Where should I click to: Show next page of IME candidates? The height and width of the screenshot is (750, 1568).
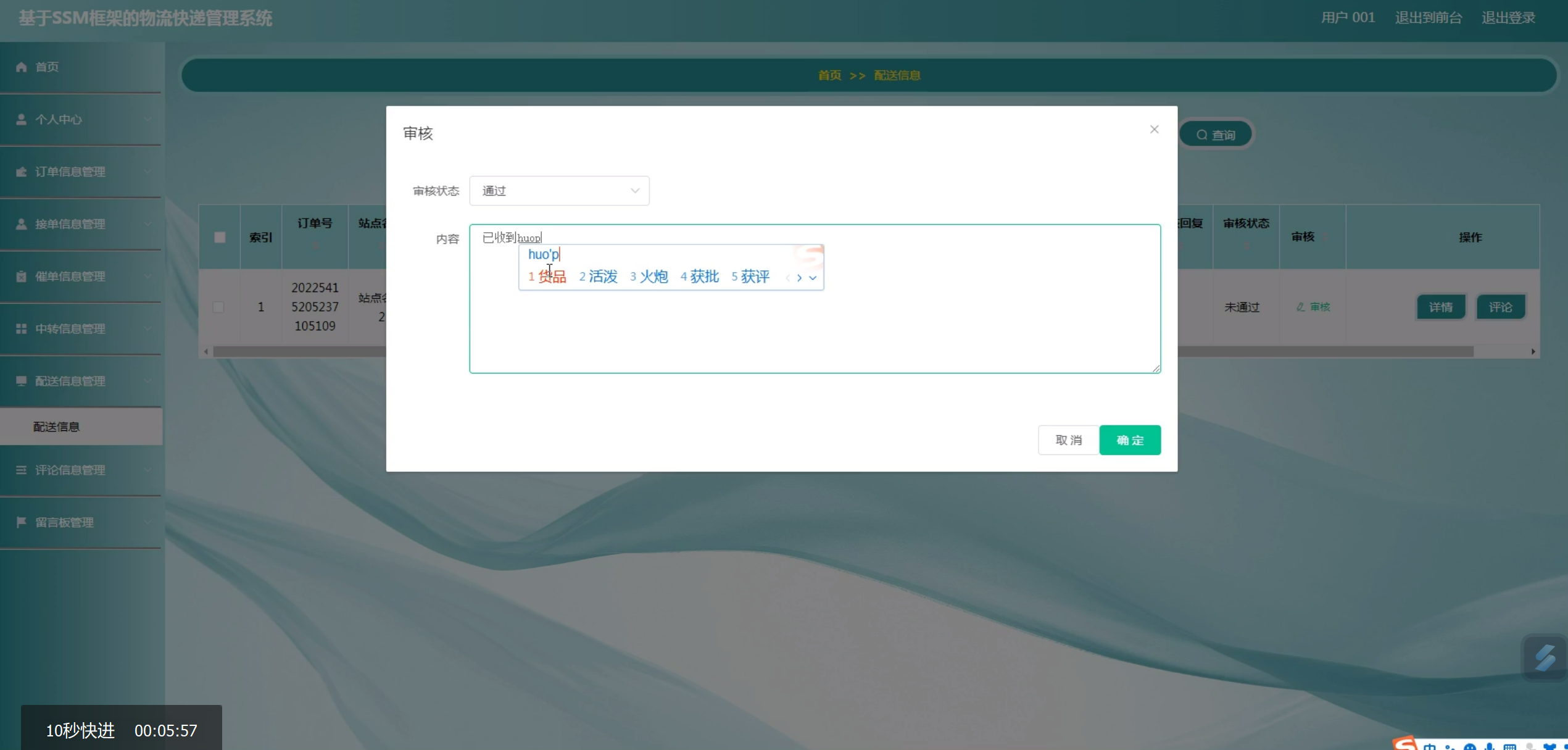click(x=799, y=278)
